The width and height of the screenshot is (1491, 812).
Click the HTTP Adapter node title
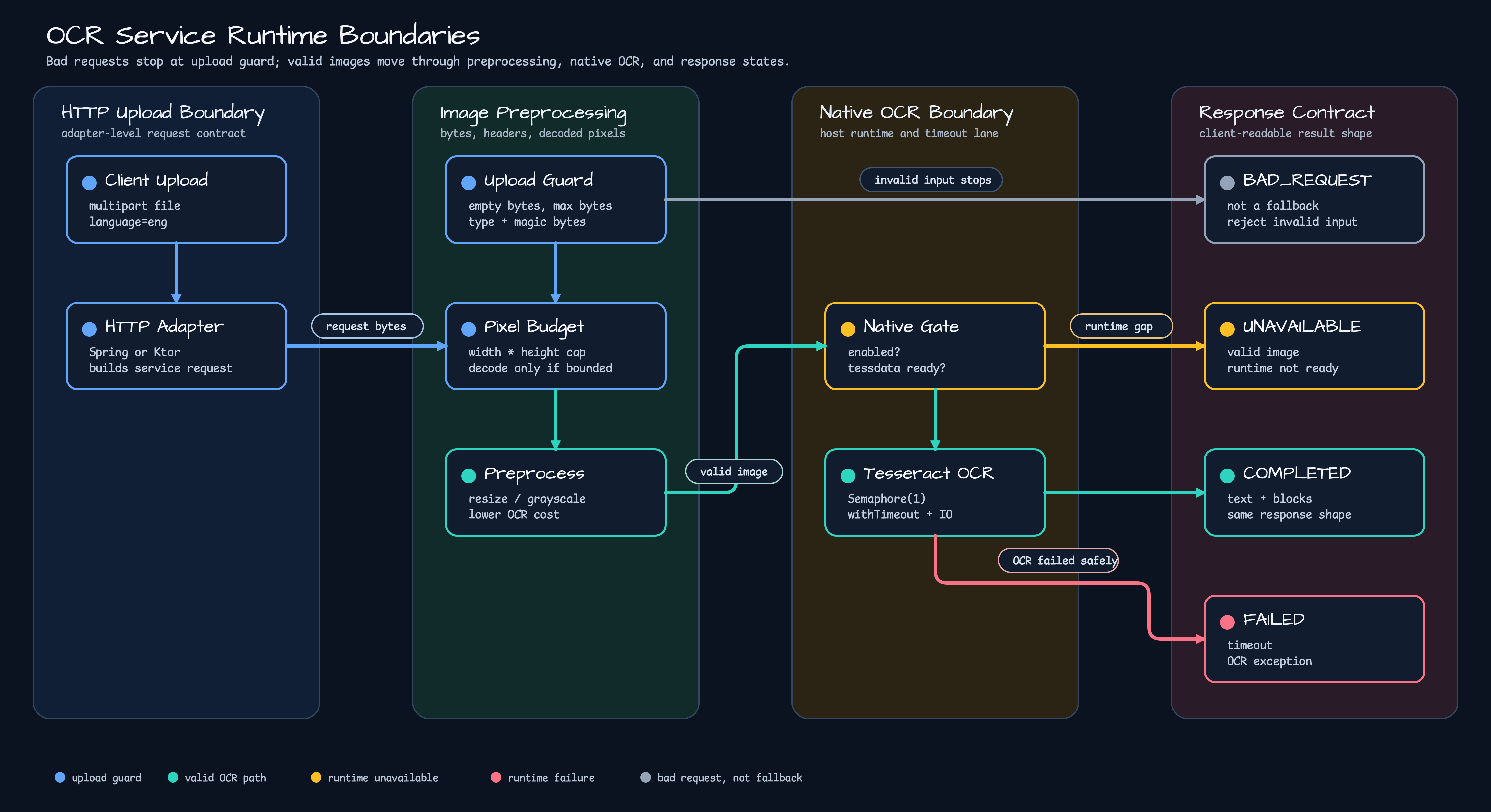click(164, 327)
